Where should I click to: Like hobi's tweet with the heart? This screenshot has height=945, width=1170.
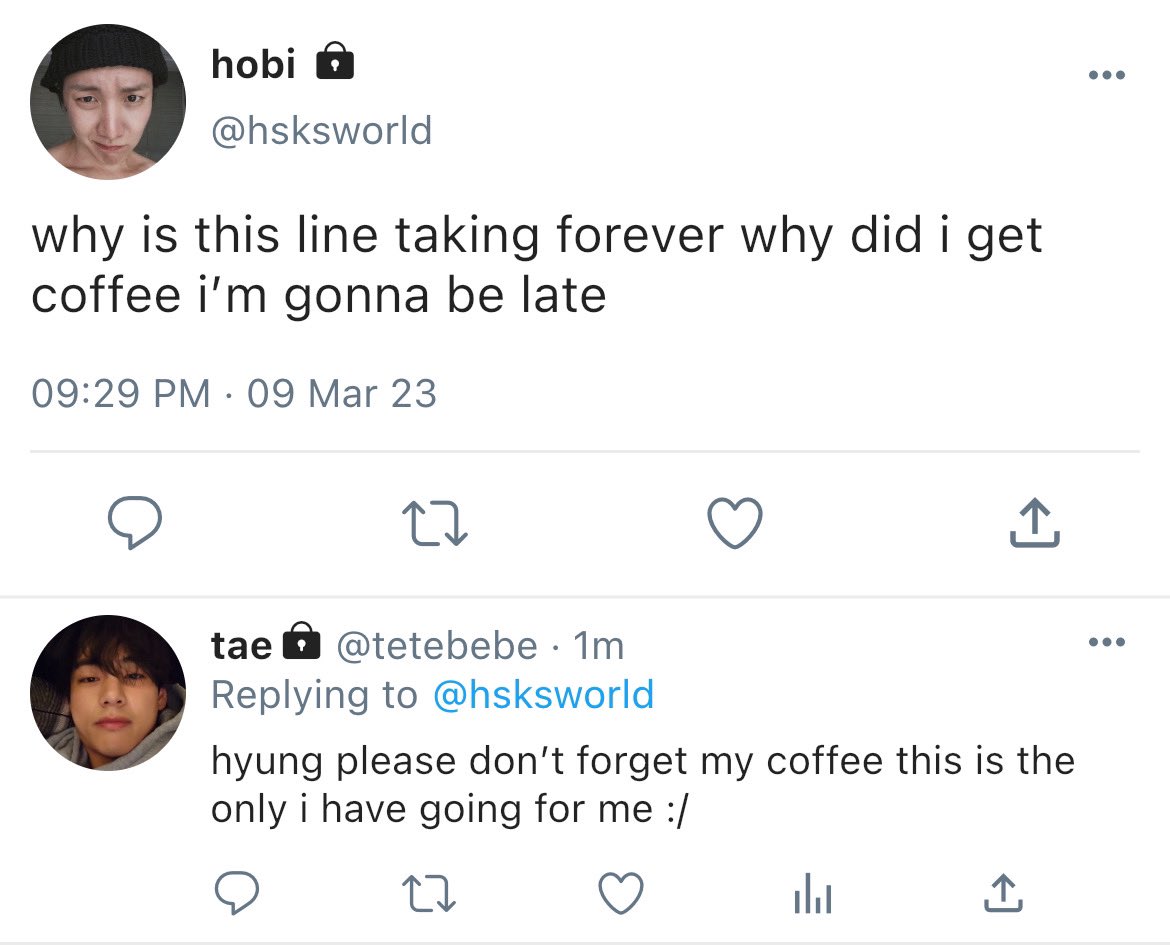click(735, 523)
